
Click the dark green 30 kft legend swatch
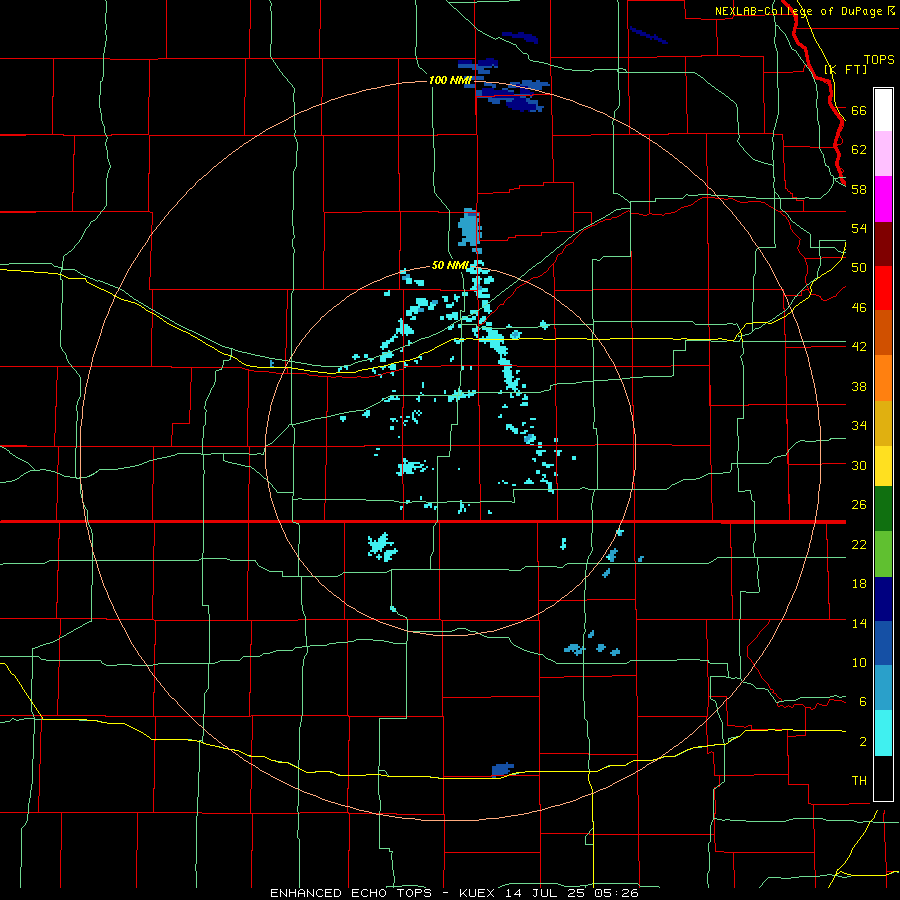click(883, 509)
